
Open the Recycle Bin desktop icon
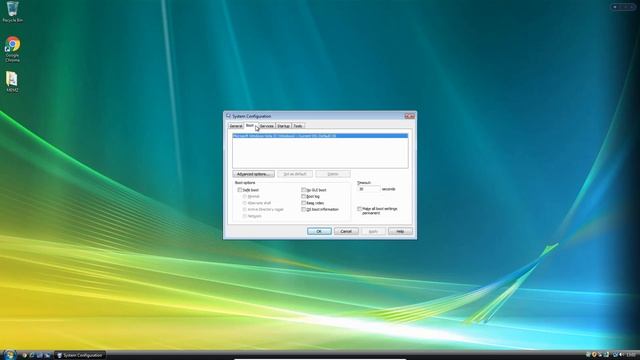(12, 11)
